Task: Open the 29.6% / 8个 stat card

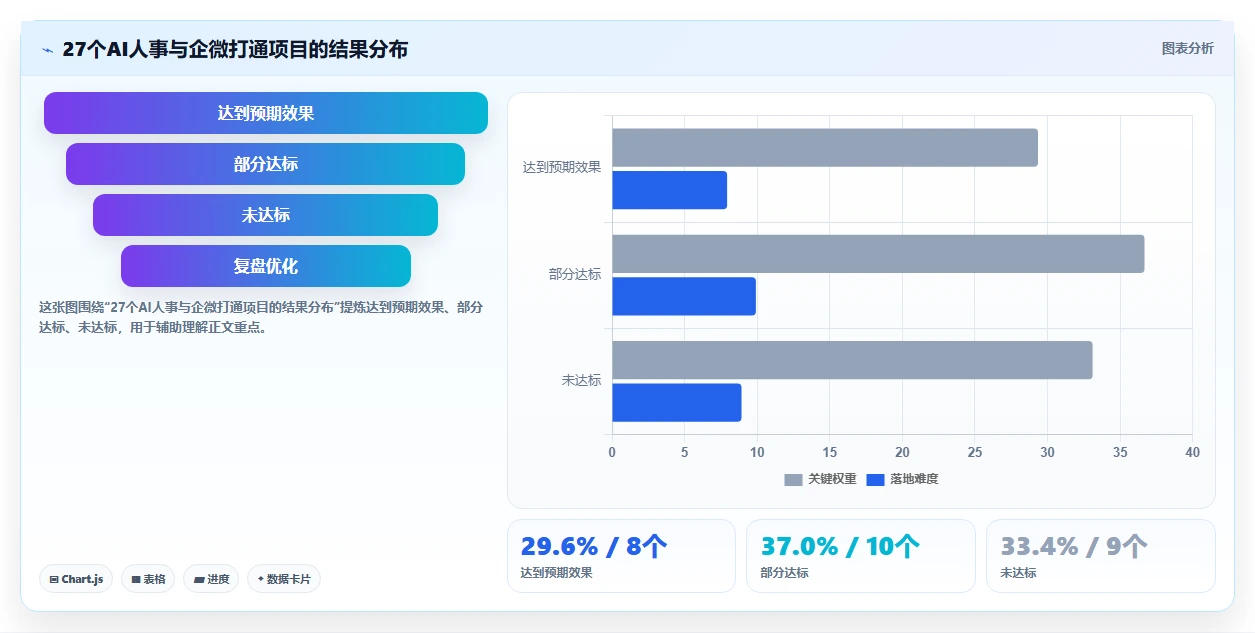Action: 621,556
